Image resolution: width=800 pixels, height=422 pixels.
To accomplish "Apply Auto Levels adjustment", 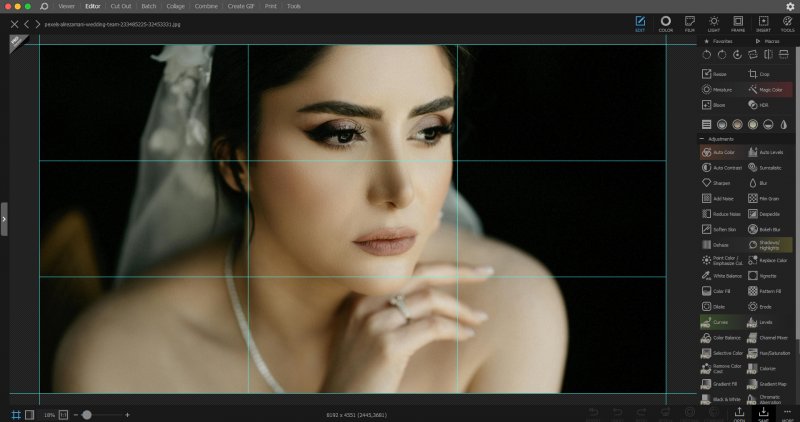I will point(766,152).
